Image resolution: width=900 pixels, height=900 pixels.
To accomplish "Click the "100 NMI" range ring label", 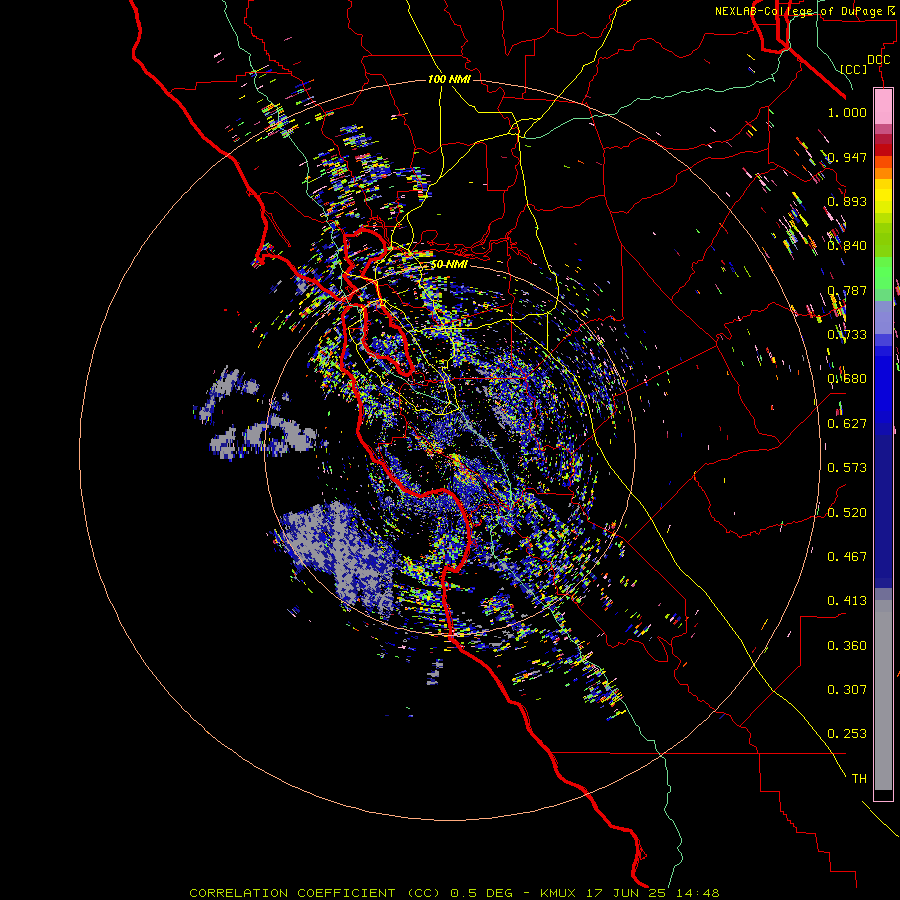I will tap(449, 79).
